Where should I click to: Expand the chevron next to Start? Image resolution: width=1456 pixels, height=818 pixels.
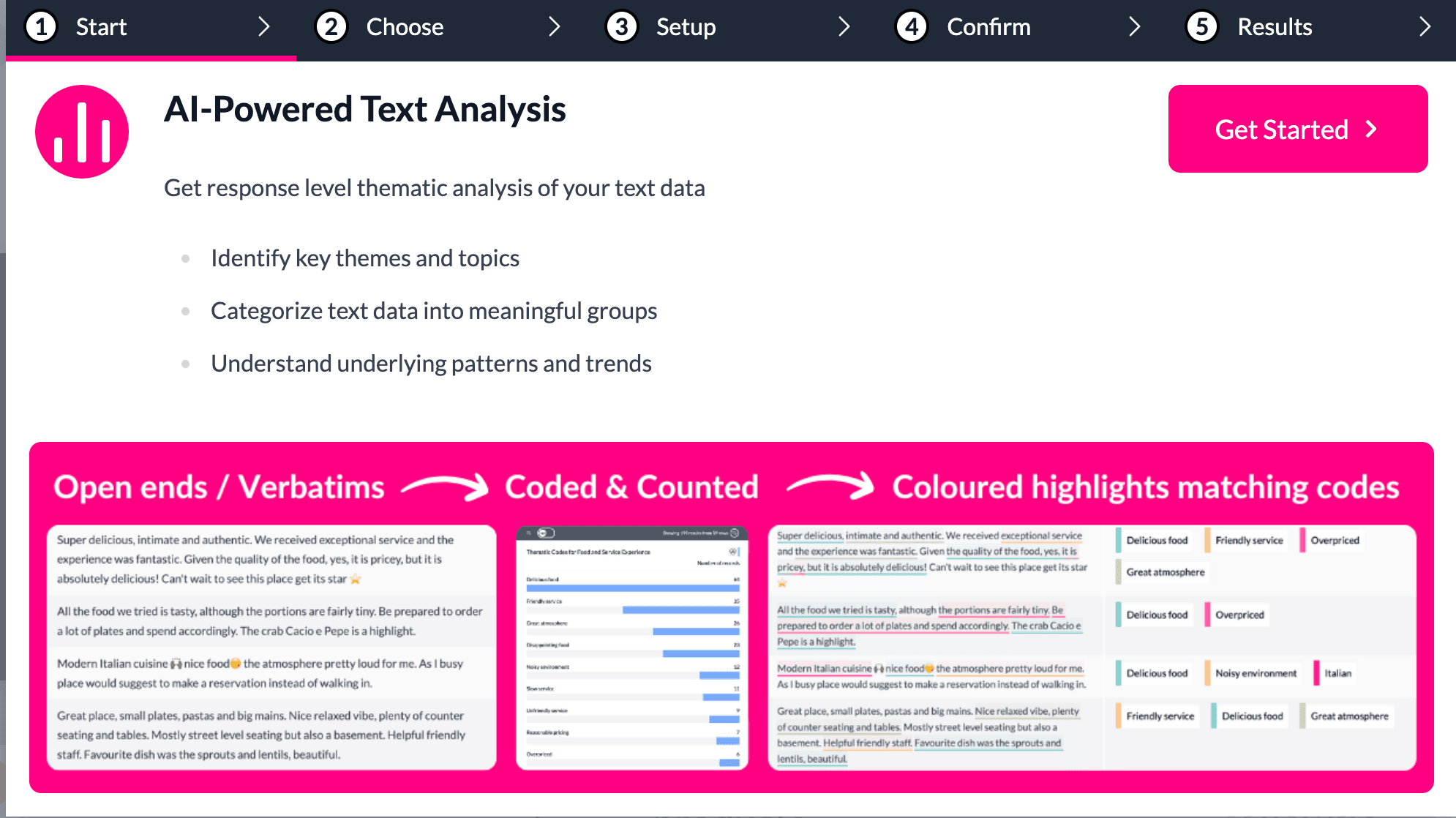pyautogui.click(x=264, y=27)
